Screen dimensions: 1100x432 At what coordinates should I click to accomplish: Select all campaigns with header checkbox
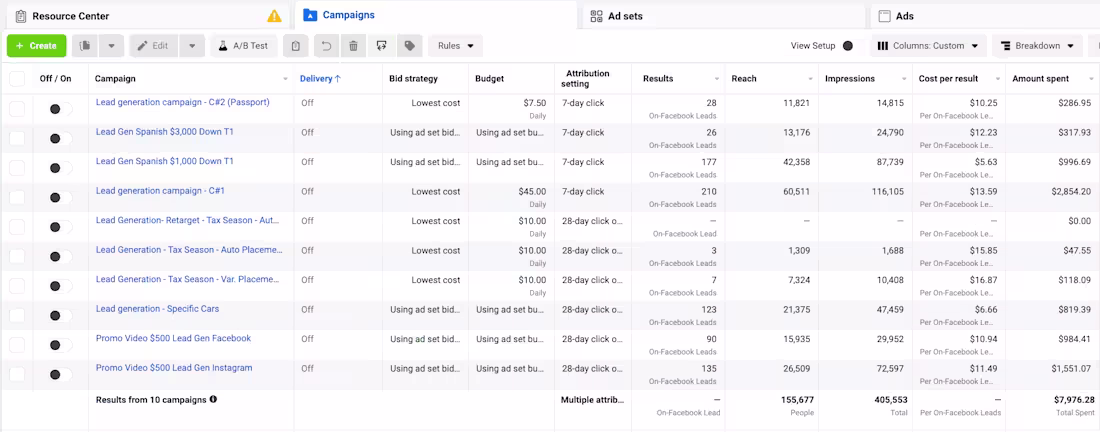(17, 79)
